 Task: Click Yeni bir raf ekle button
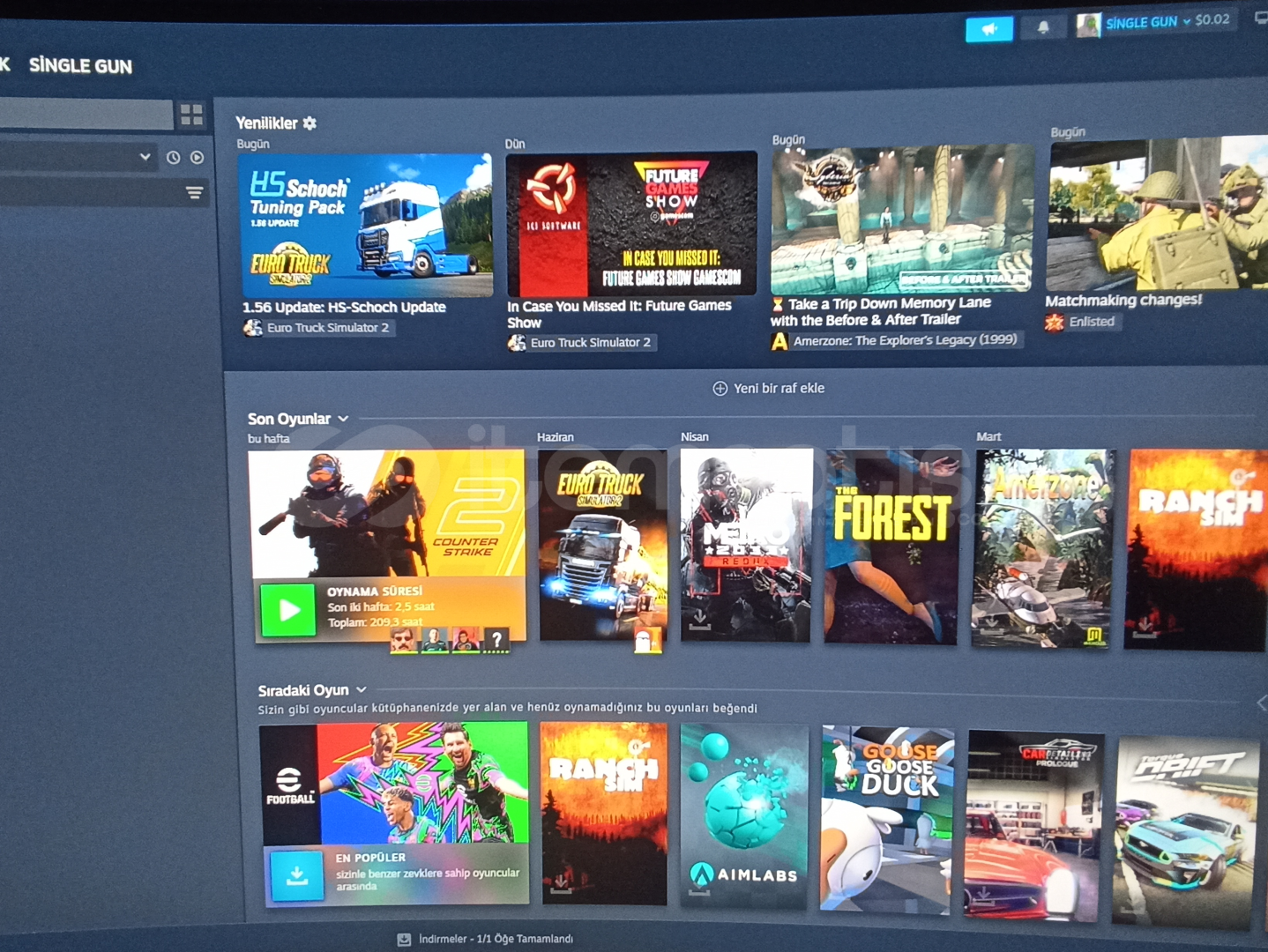click(x=768, y=389)
